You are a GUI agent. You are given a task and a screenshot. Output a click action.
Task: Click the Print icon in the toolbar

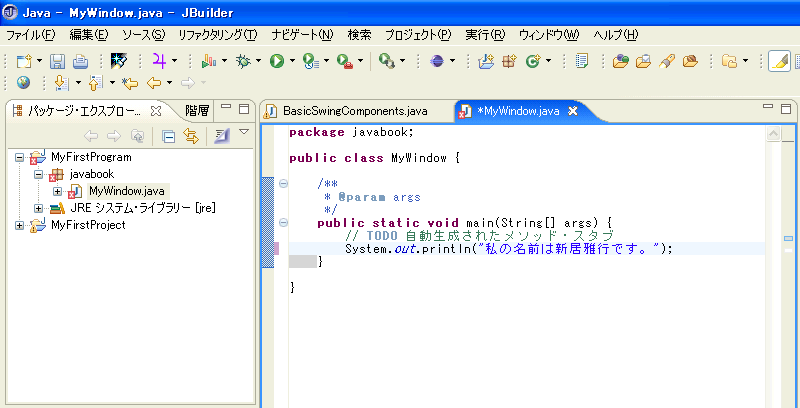point(79,62)
